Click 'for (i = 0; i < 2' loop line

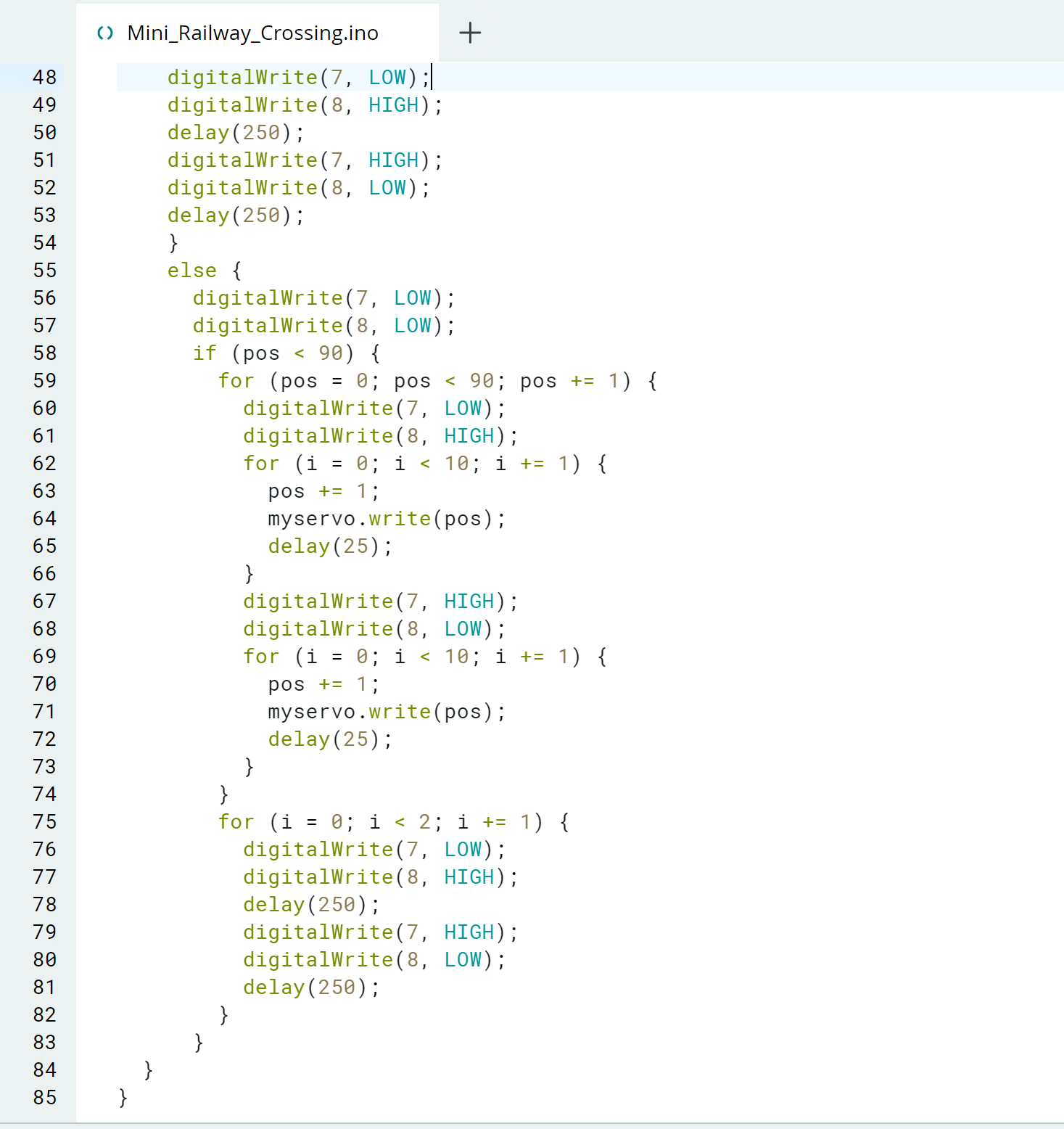[394, 821]
